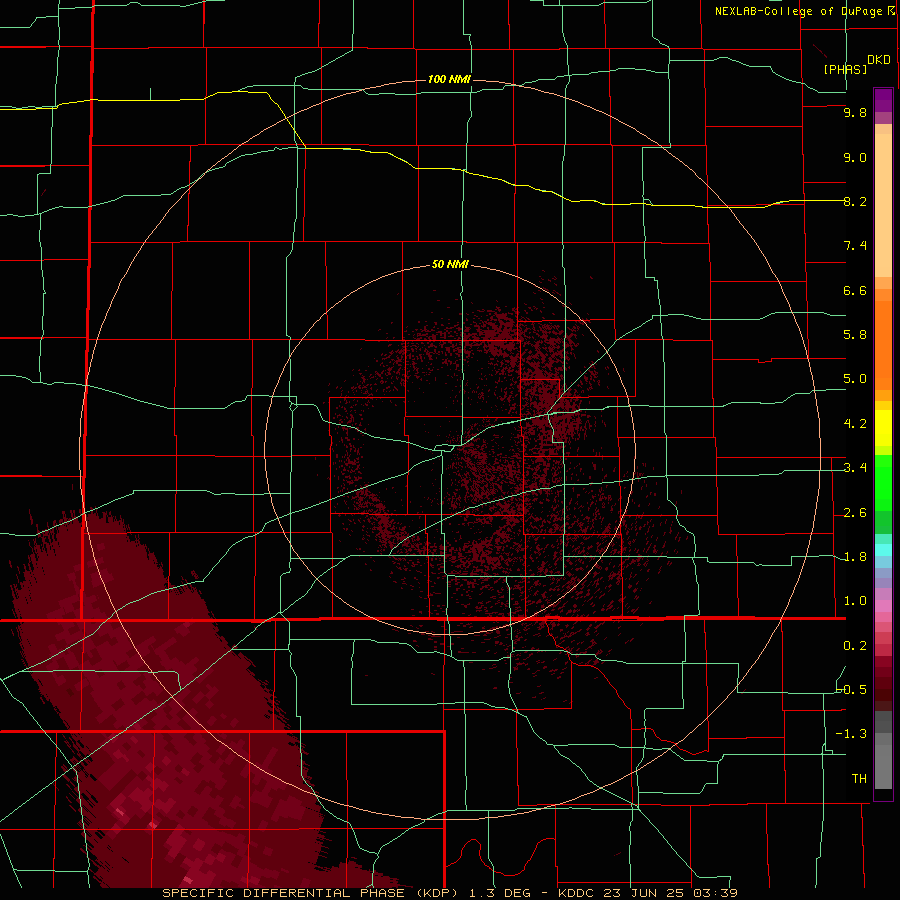Viewport: 900px width, 900px height.
Task: Click the DKD product code label
Action: pos(879,60)
